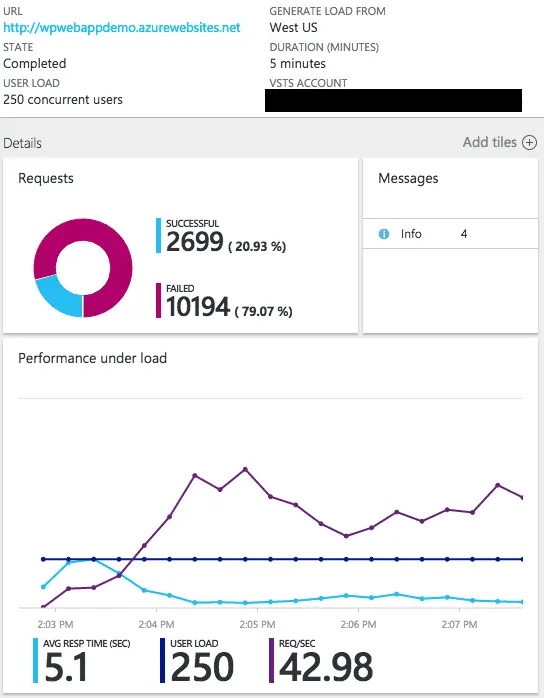Click the Messages tile header
This screenshot has height=698, width=544.
pos(408,179)
